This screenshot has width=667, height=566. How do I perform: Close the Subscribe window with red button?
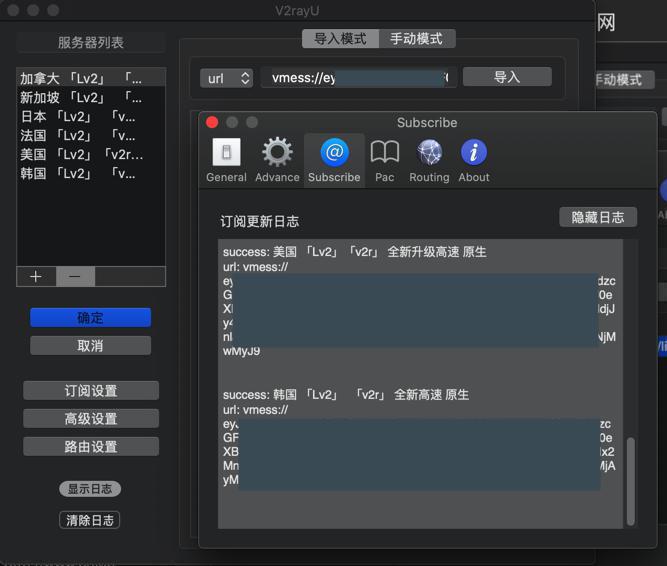click(212, 122)
